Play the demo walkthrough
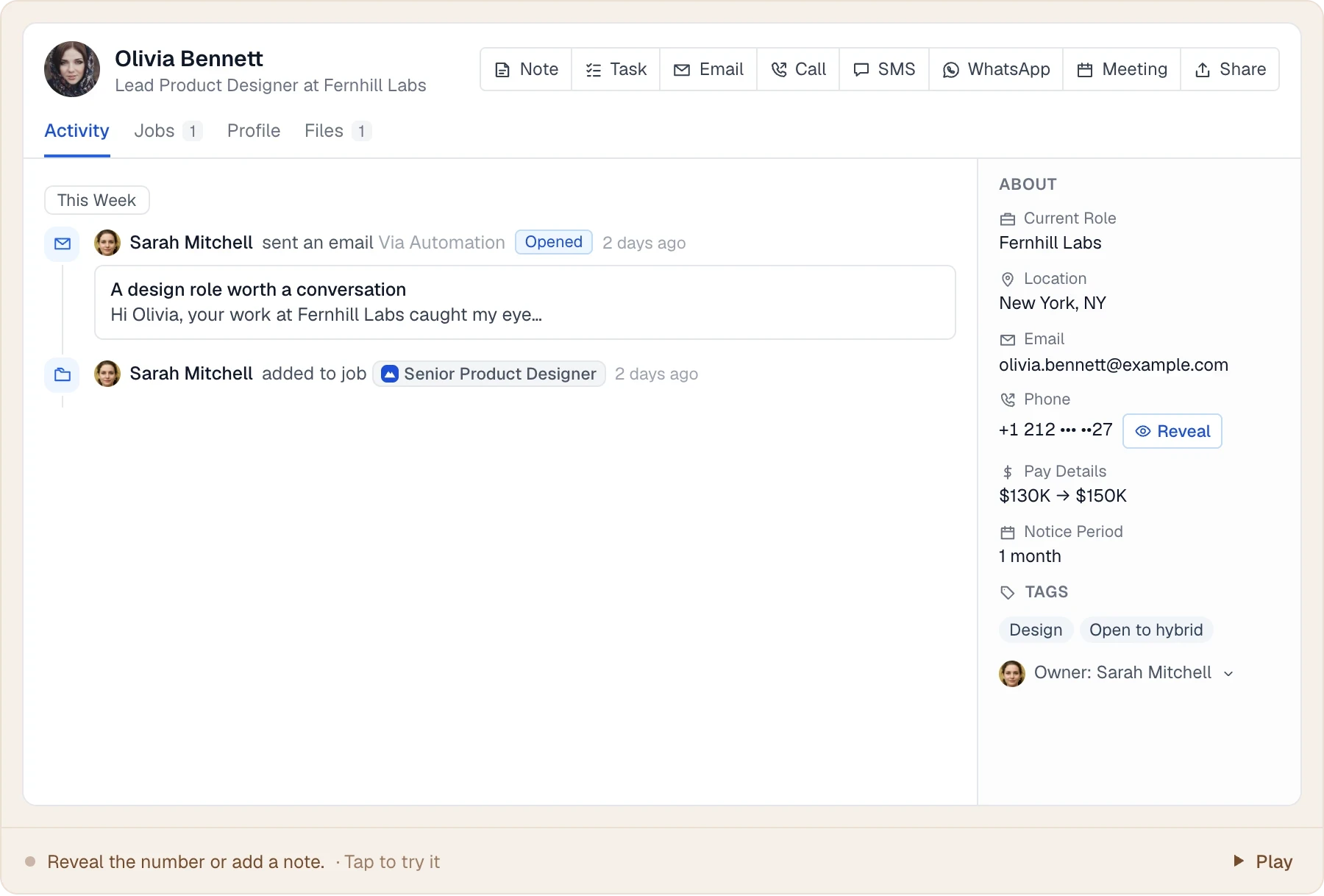 click(x=1263, y=861)
